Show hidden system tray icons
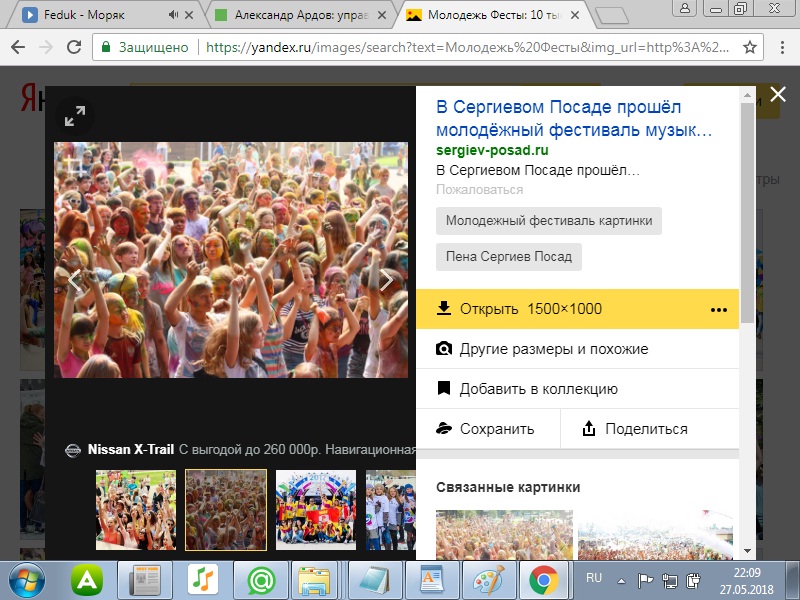 click(621, 581)
